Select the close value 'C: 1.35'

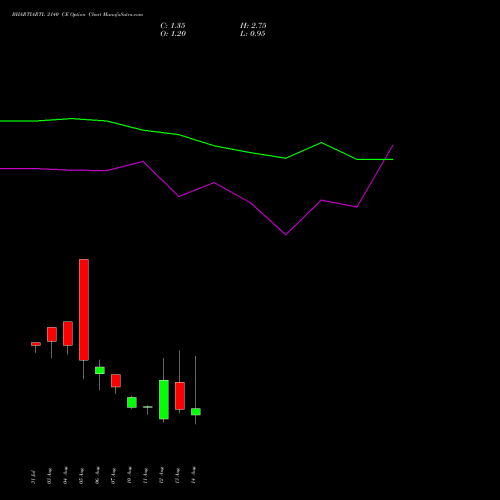click(x=173, y=26)
